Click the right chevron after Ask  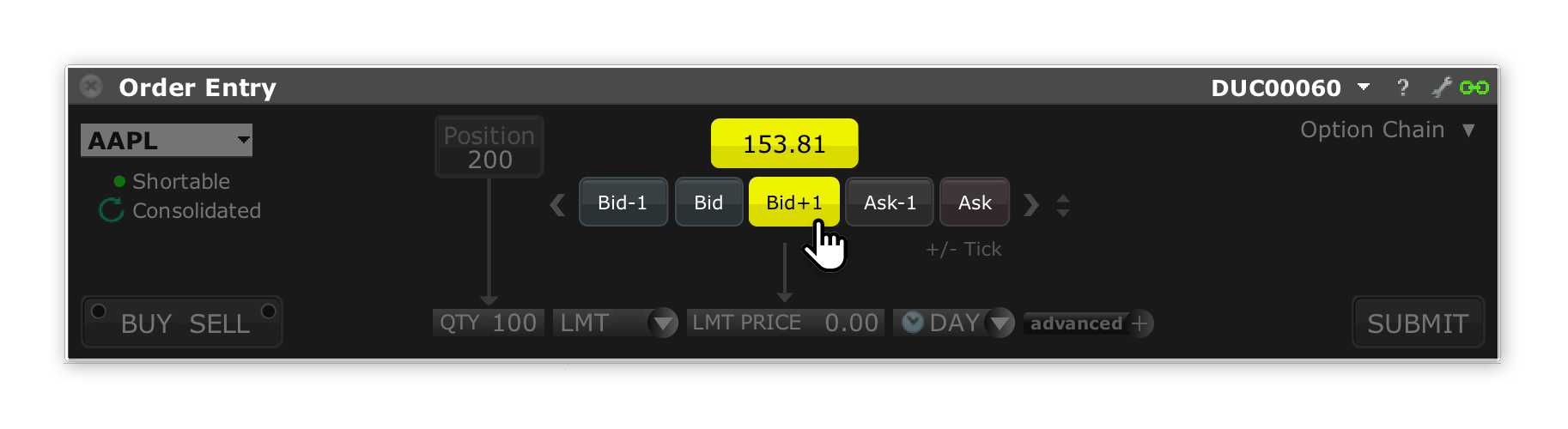1031,204
